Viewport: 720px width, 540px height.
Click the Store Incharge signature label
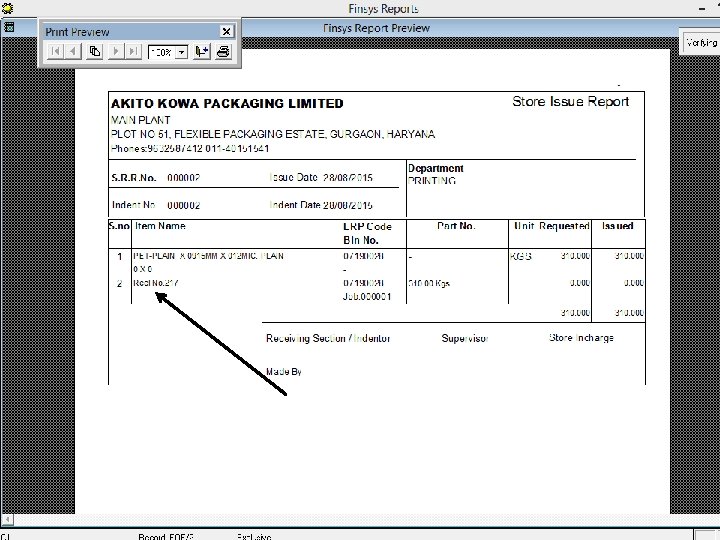coord(581,338)
